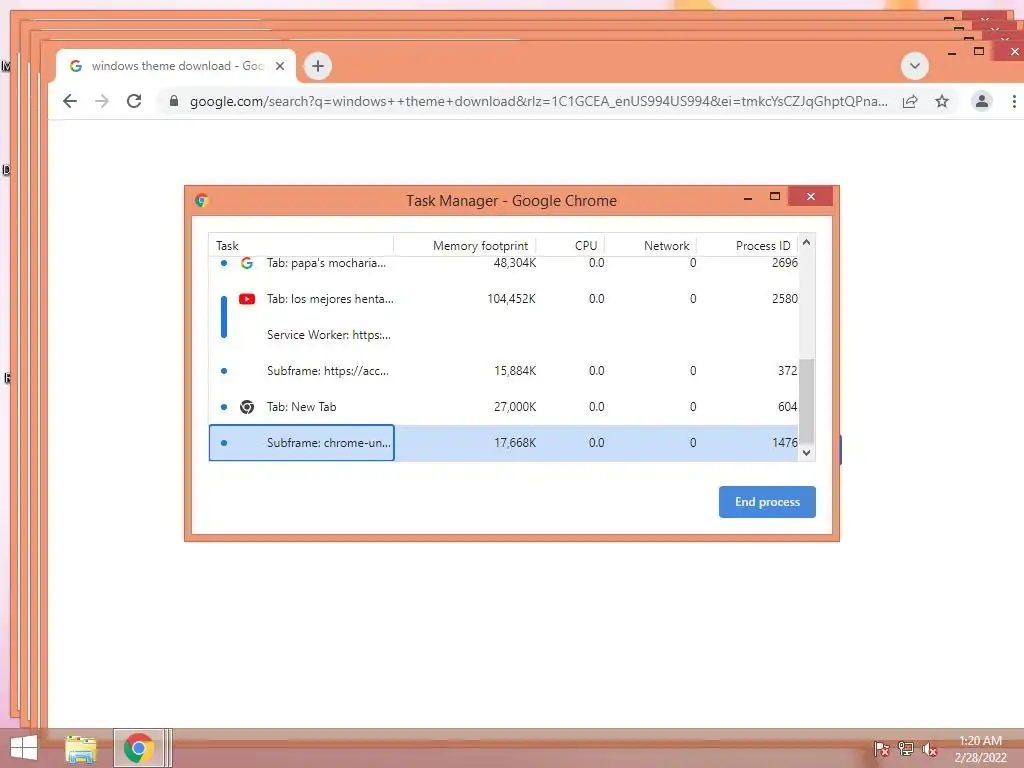Viewport: 1024px width, 768px height.
Task: Bookmark this page with the star
Action: (x=942, y=101)
